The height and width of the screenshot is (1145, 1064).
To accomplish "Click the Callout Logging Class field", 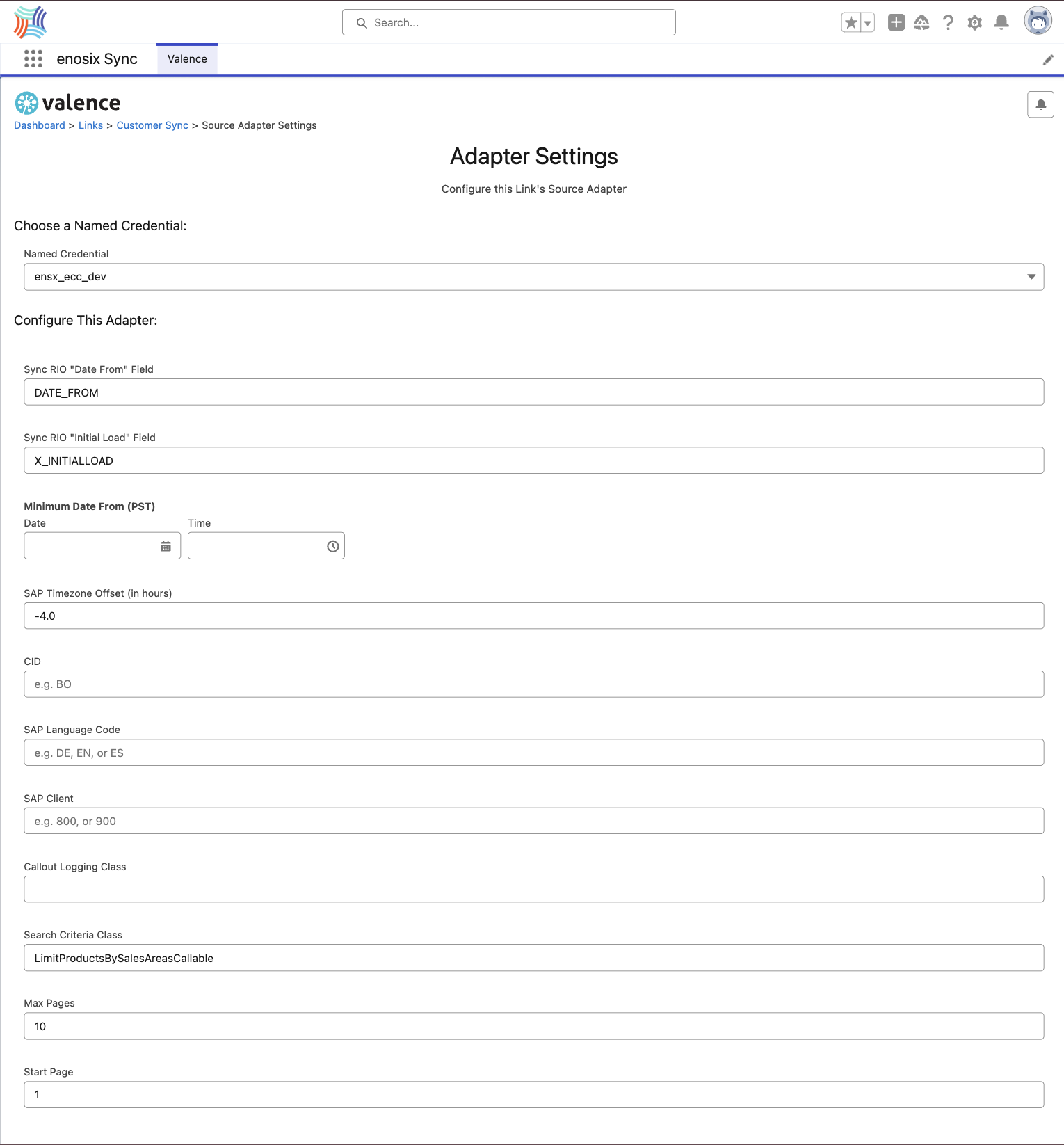I will coord(534,889).
